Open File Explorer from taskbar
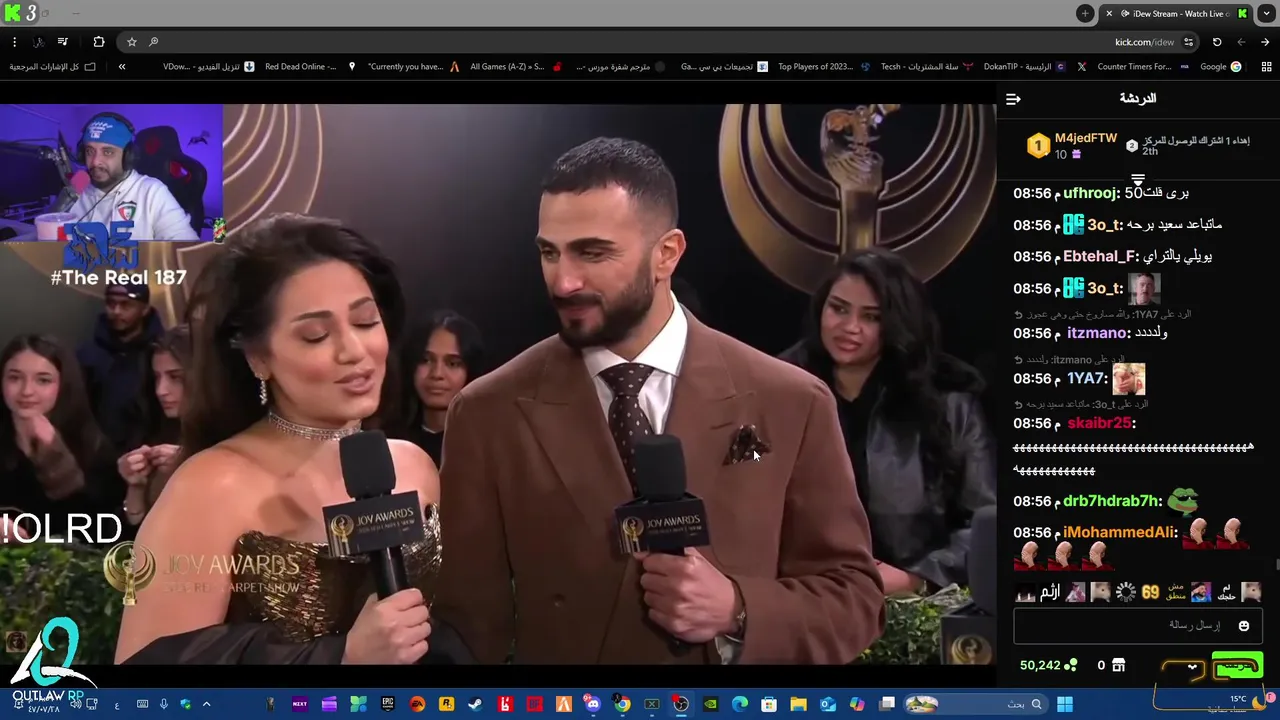The image size is (1280, 720). 799,704
